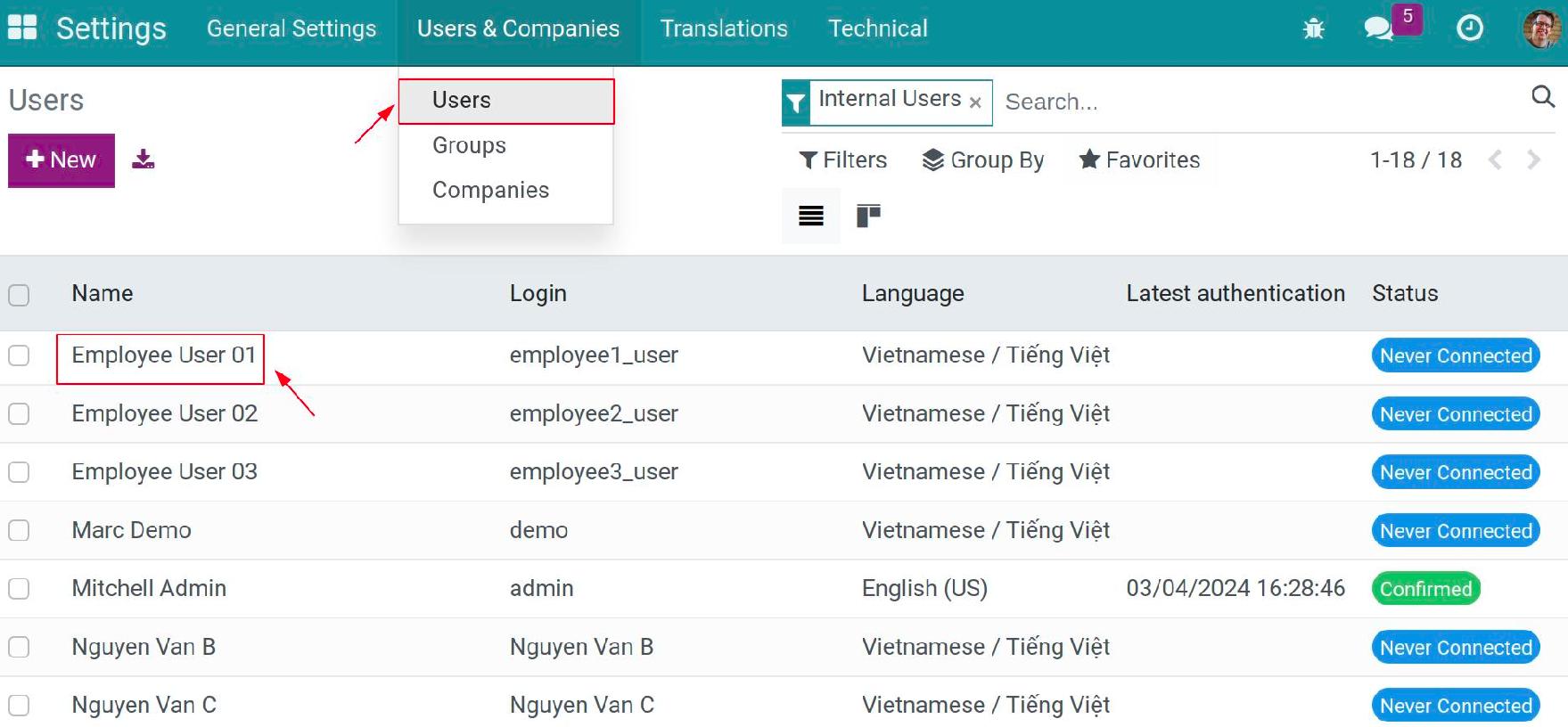This screenshot has height=727, width=1568.
Task: Click the search magnifier icon
Action: (1542, 96)
